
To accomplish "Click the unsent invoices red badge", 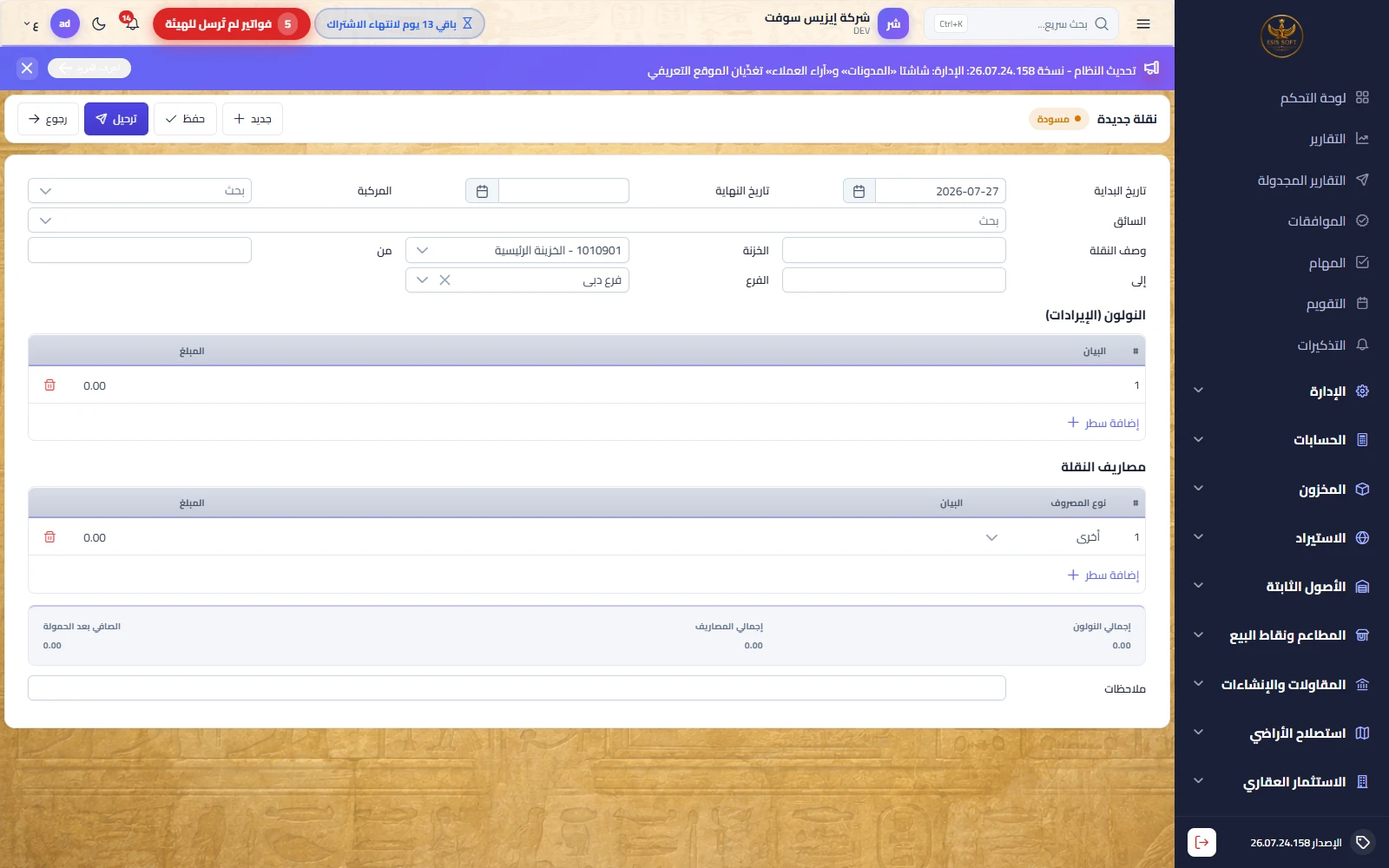I will (232, 24).
